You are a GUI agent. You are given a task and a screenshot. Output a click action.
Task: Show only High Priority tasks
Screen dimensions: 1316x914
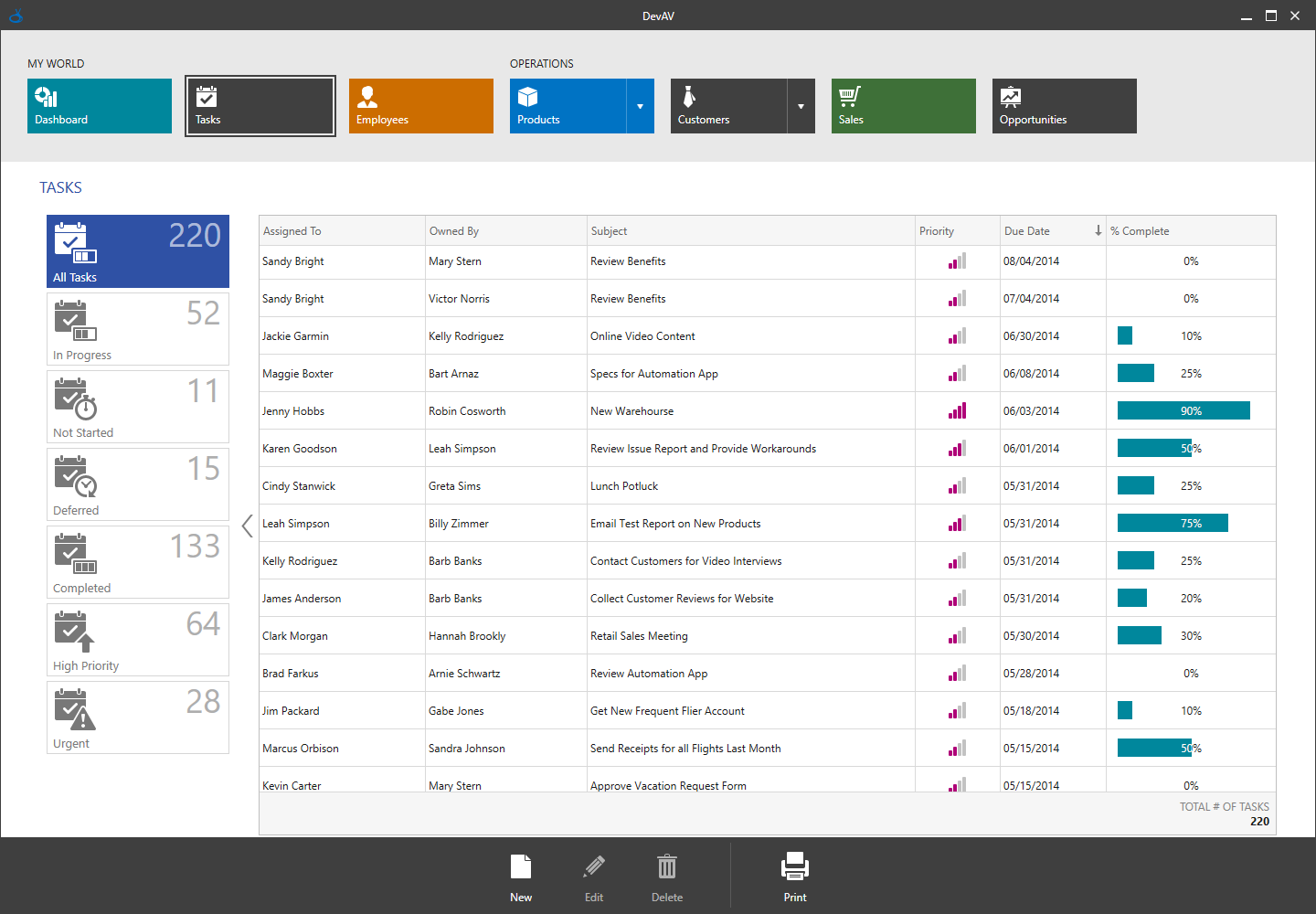[137, 640]
